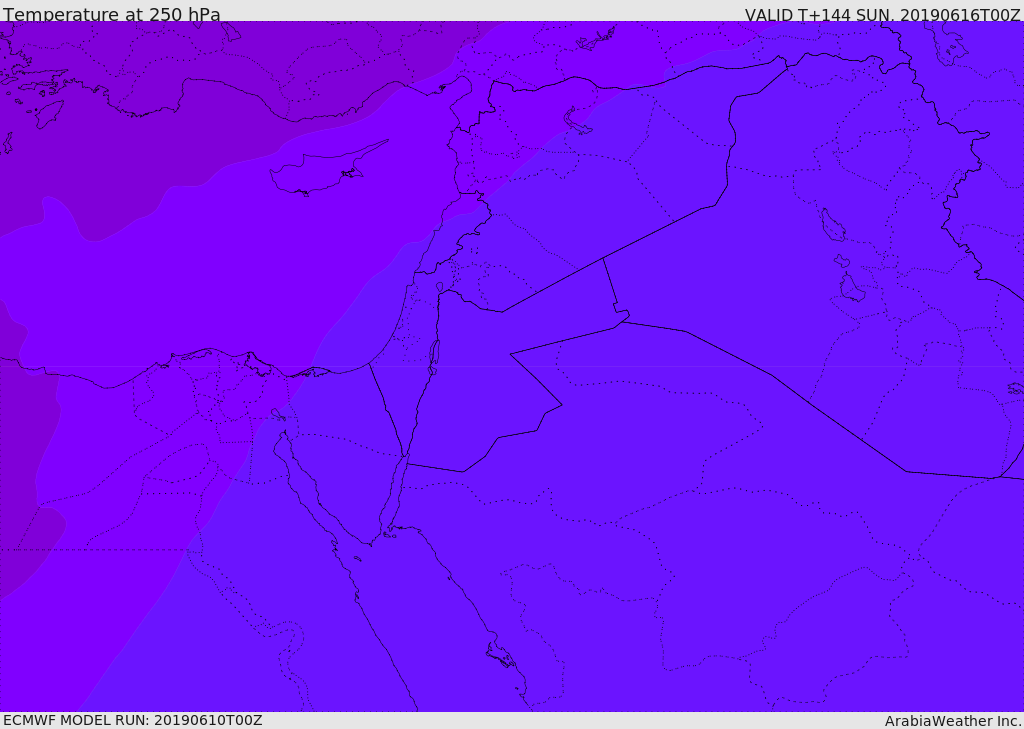Click the 'ArabiaWeather Inc' credit text
This screenshot has height=729, width=1024.
click(x=952, y=721)
